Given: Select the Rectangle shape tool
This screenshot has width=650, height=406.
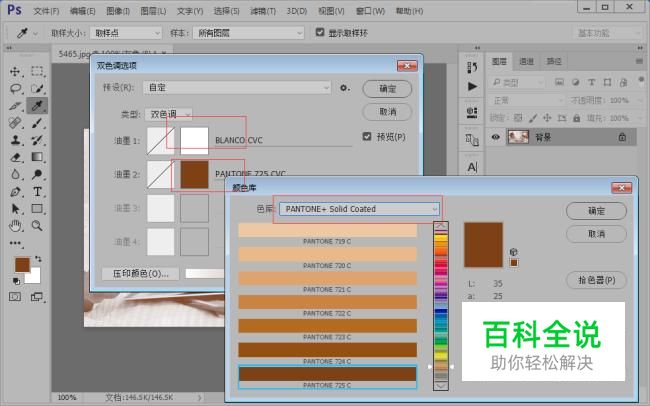Looking at the screenshot, I should 37,209.
